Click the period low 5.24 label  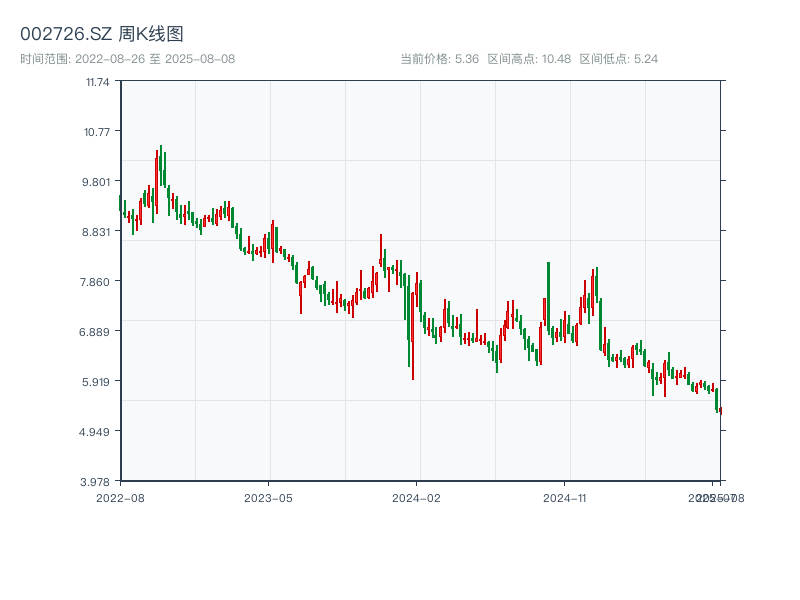click(x=618, y=59)
